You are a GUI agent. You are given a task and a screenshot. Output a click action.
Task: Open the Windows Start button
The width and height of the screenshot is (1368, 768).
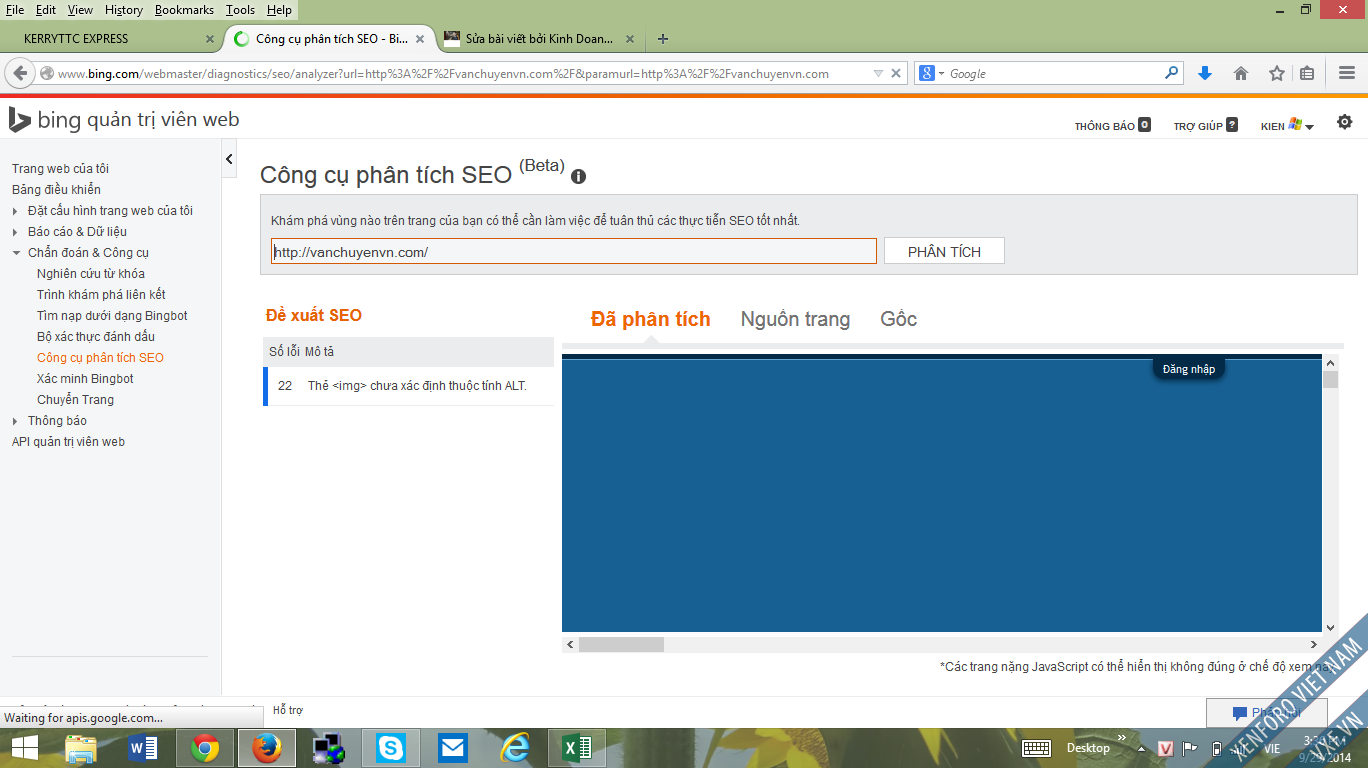point(24,748)
